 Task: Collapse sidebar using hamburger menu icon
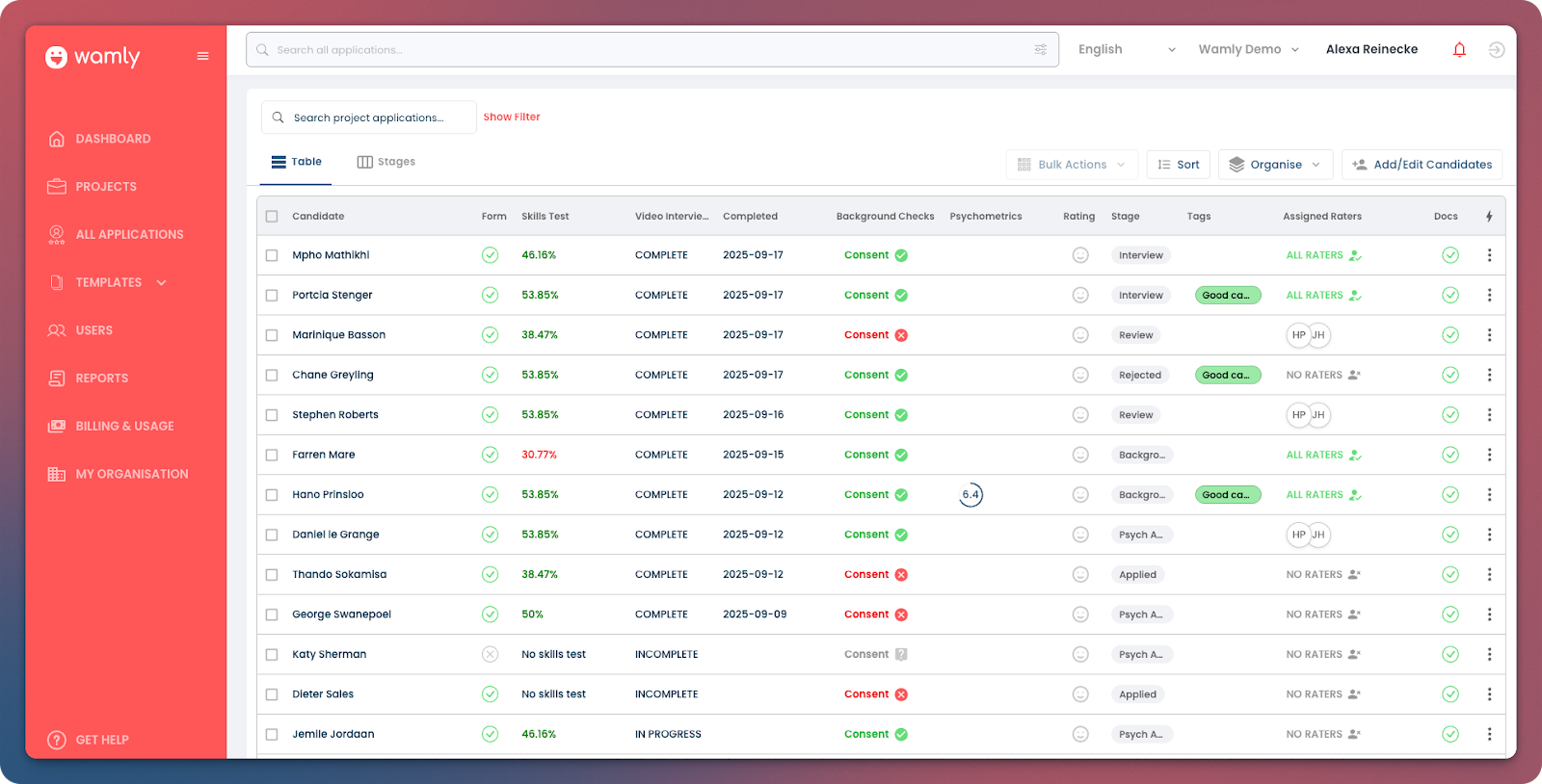tap(202, 56)
